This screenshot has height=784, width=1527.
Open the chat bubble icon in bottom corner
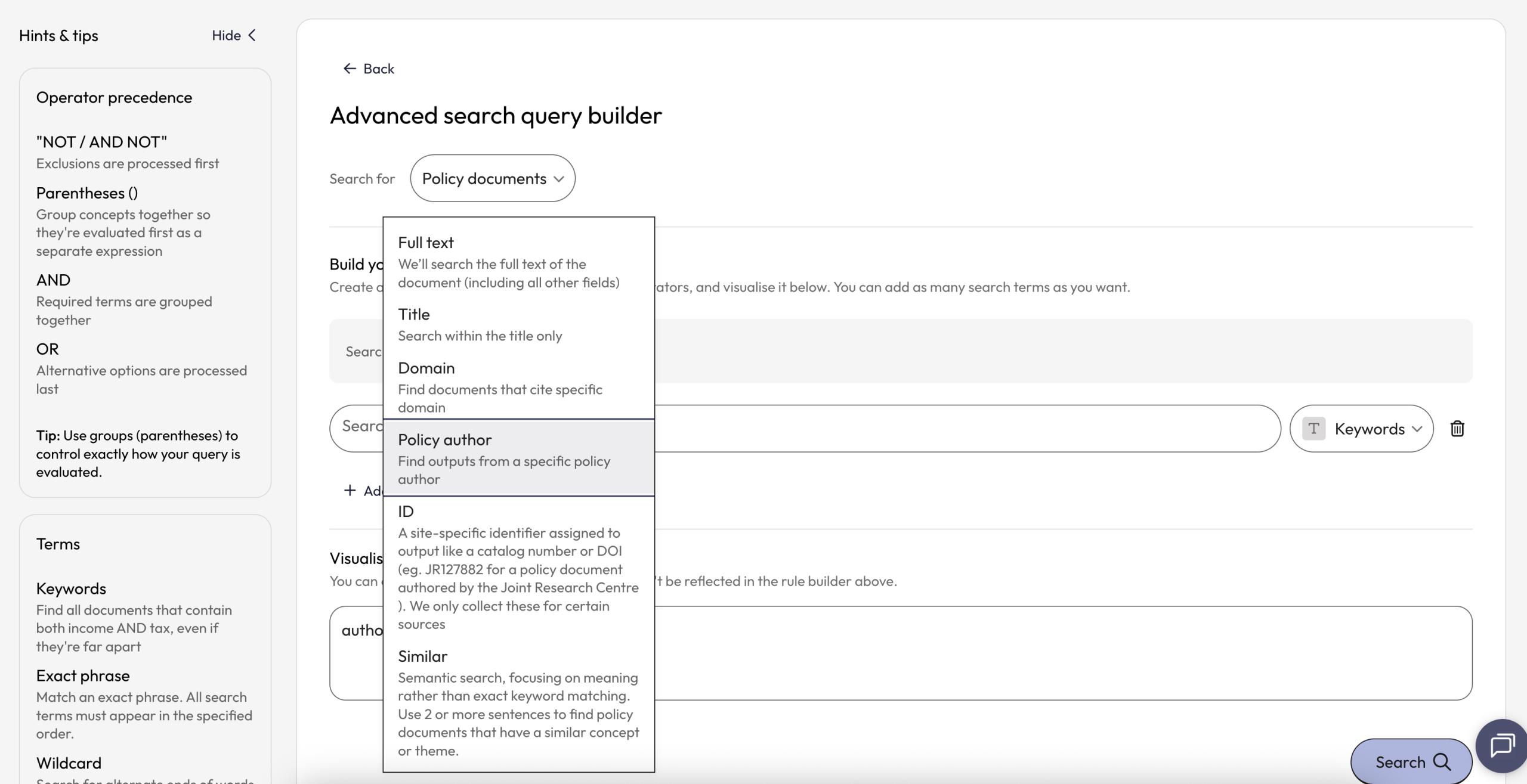coord(1501,745)
